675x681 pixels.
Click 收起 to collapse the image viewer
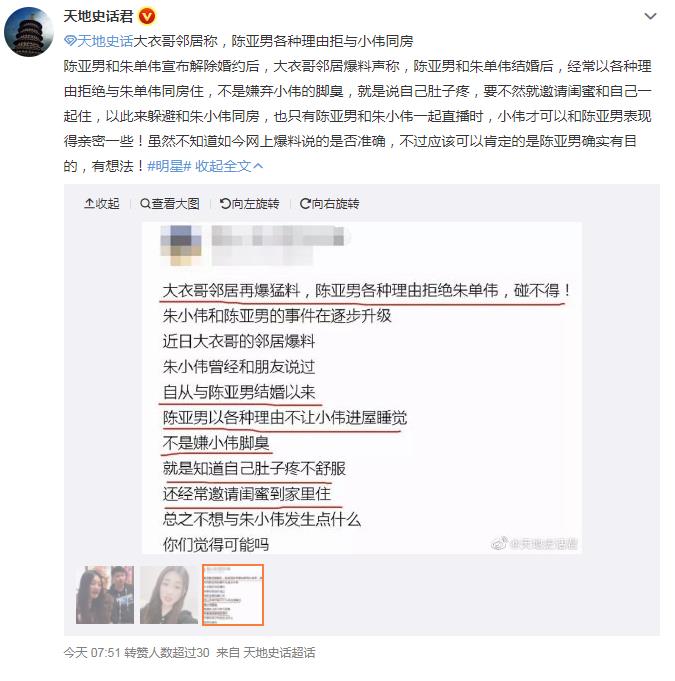click(x=102, y=203)
